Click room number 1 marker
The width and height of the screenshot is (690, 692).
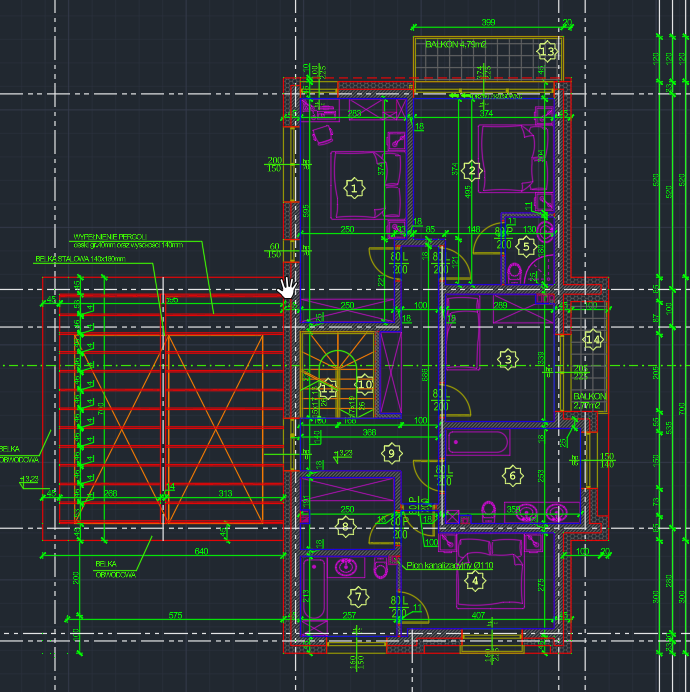point(352,186)
